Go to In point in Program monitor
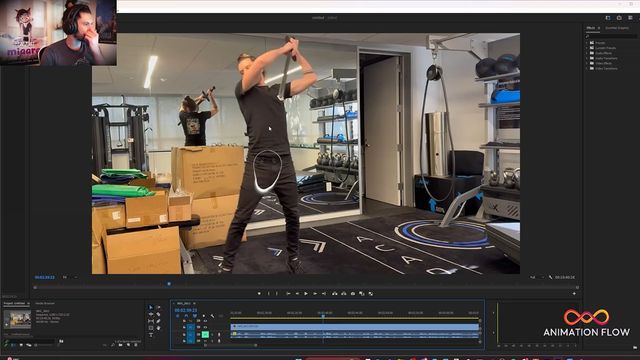This screenshot has height=360, width=640. (x=288, y=293)
